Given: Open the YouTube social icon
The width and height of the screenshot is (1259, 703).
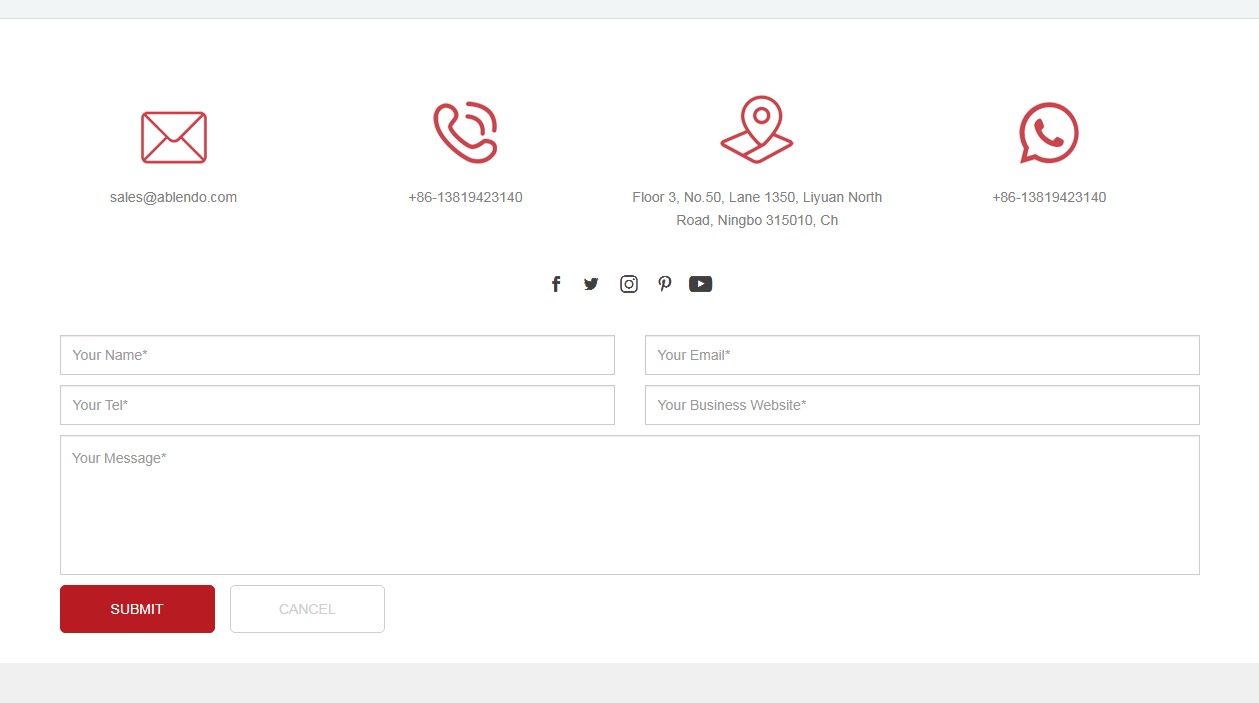Looking at the screenshot, I should pos(701,284).
